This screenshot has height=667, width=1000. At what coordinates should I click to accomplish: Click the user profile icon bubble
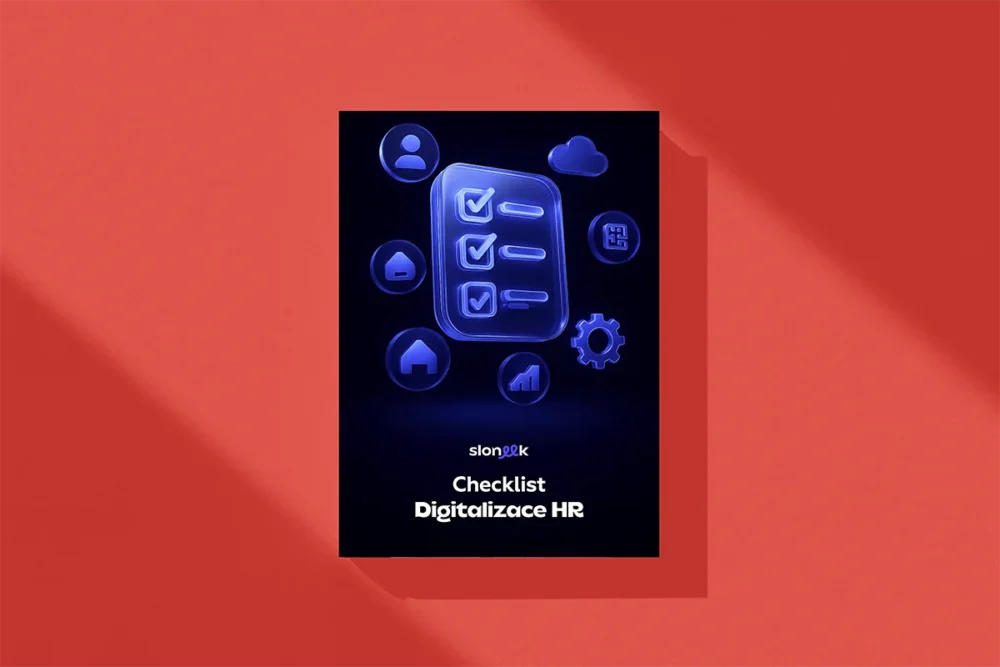pos(409,155)
